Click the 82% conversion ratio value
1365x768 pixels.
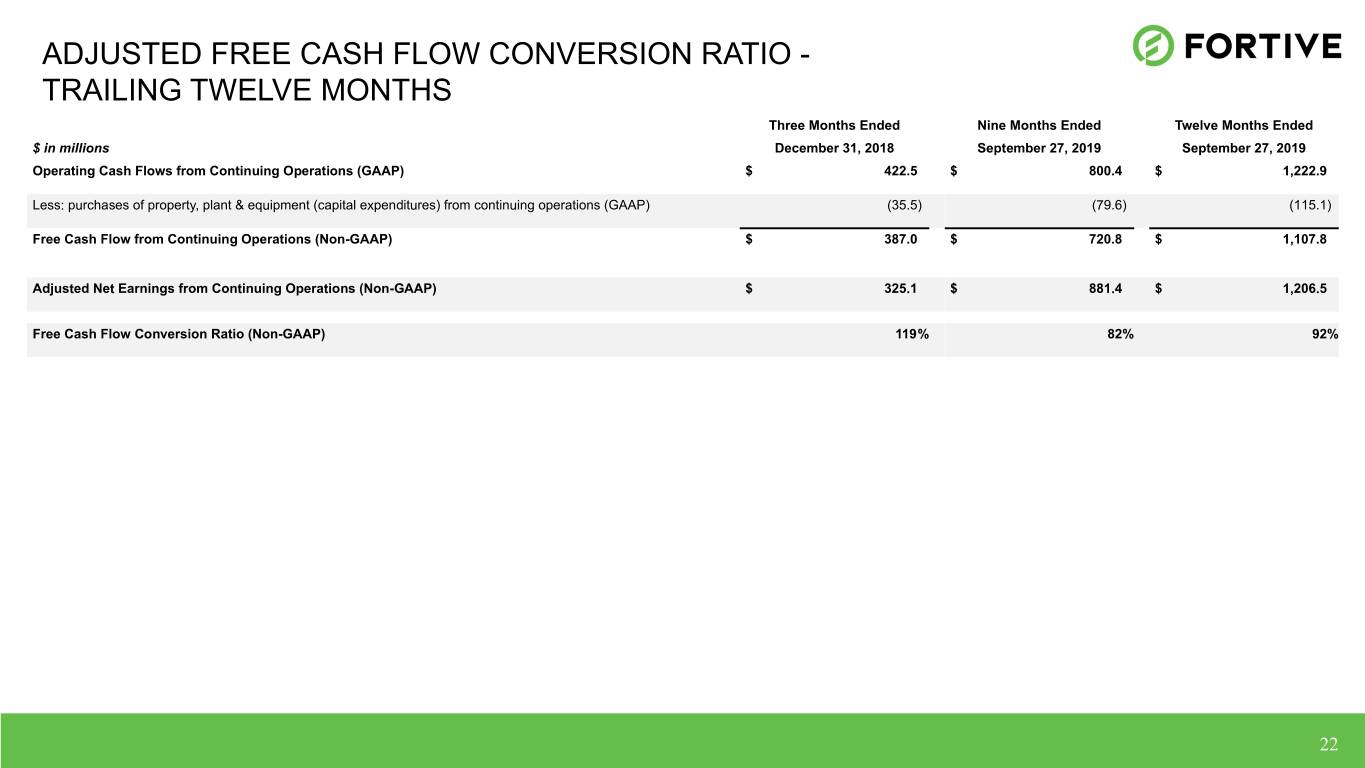[x=1120, y=335]
